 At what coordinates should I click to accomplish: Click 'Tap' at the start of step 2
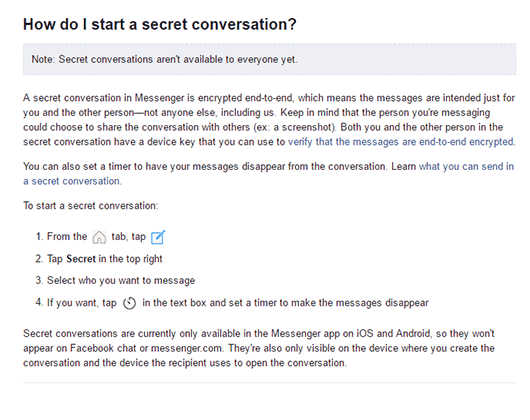tap(55, 259)
